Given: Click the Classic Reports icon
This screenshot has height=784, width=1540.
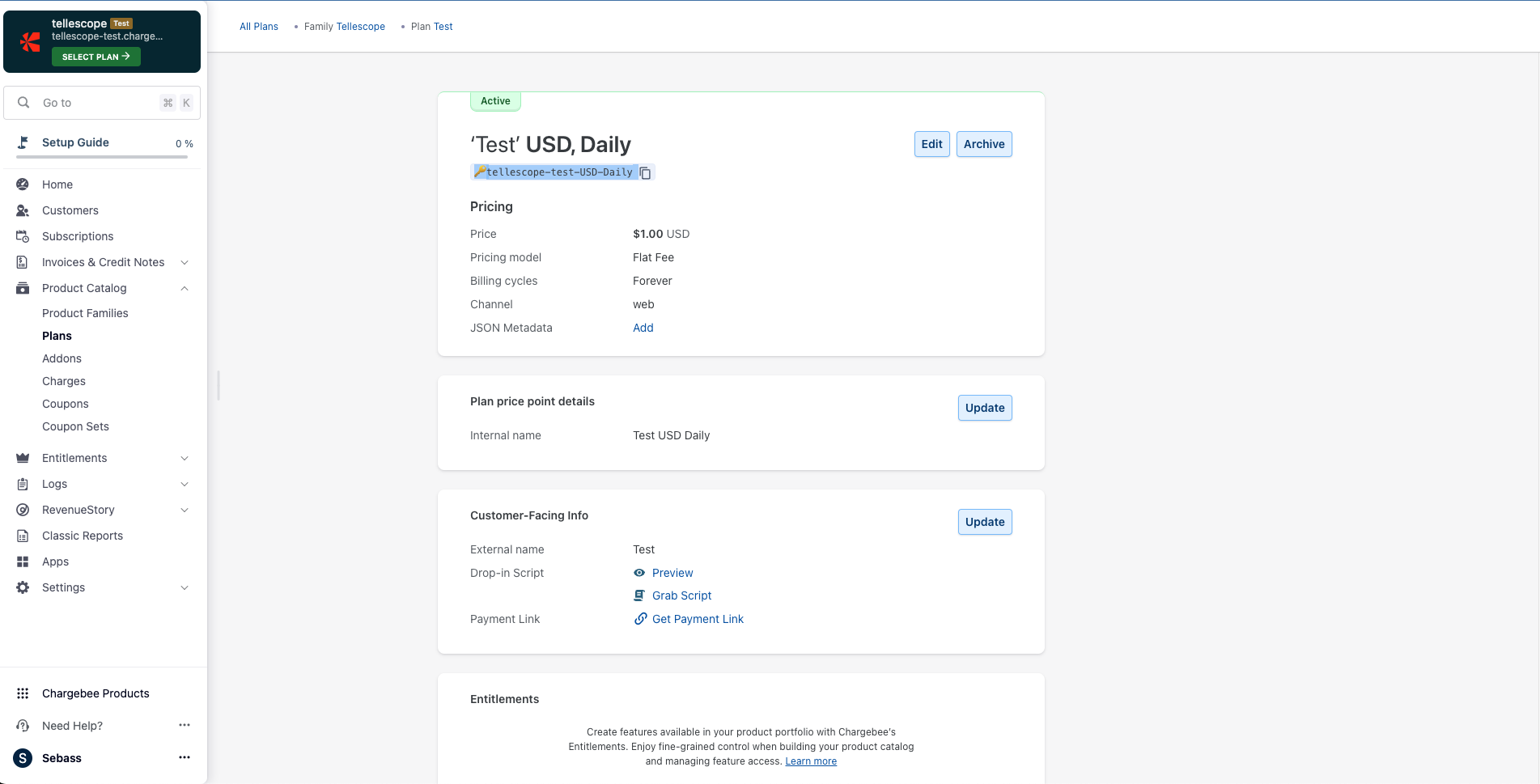Looking at the screenshot, I should point(23,536).
